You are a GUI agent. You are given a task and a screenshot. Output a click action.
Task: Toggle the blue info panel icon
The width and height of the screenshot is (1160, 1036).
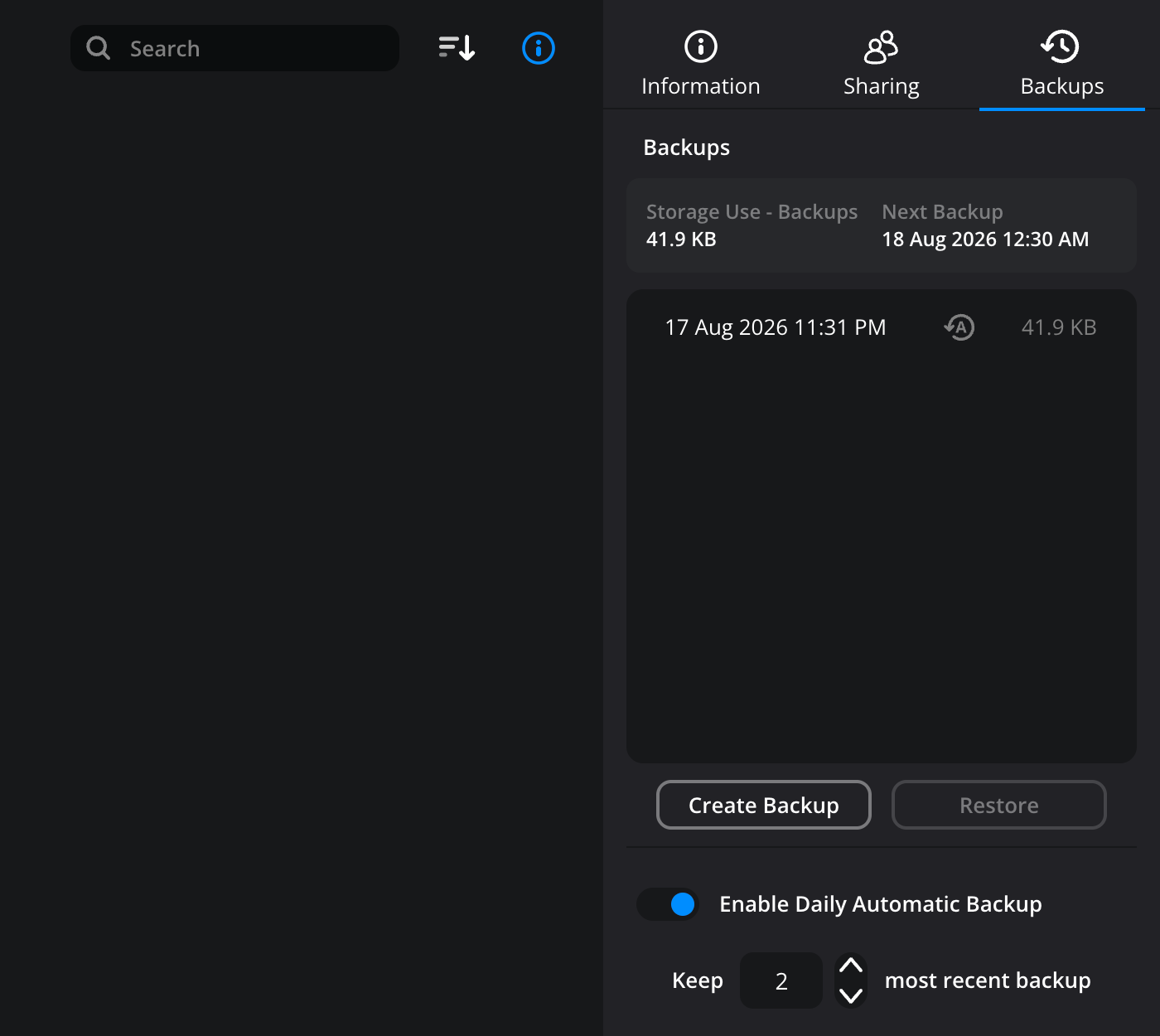(539, 48)
